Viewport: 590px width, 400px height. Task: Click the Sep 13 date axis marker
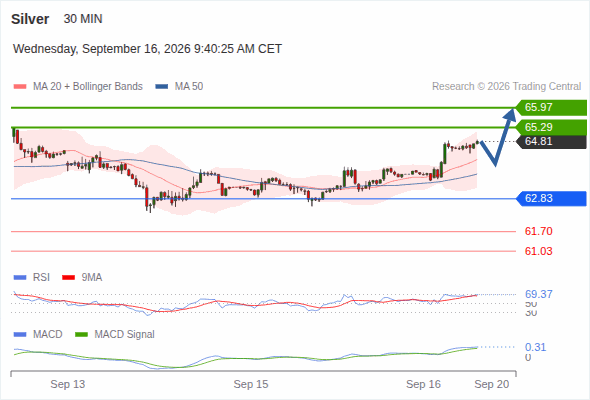68,384
